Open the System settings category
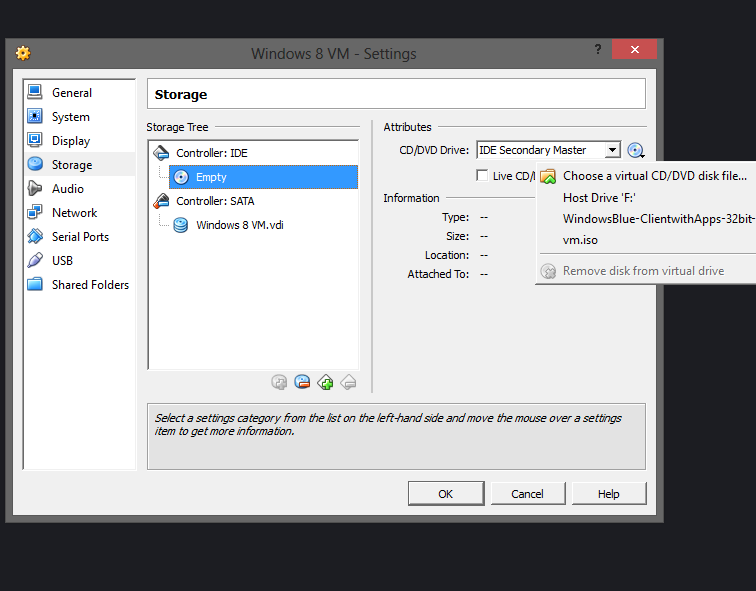The height and width of the screenshot is (591, 756). [80, 117]
